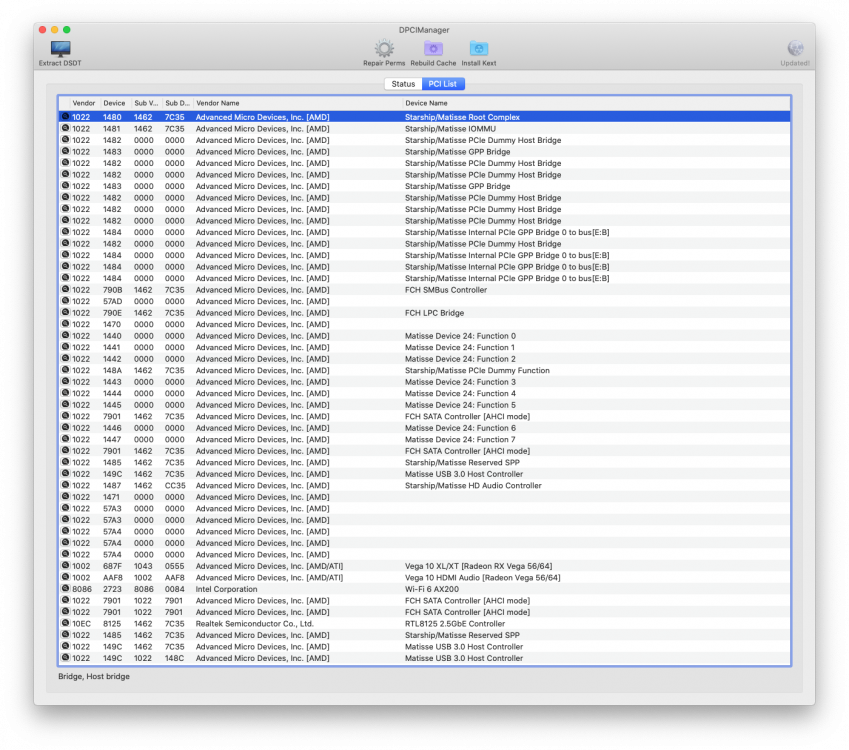Sort by the Sub D... column header
849x750 pixels.
tap(178, 103)
